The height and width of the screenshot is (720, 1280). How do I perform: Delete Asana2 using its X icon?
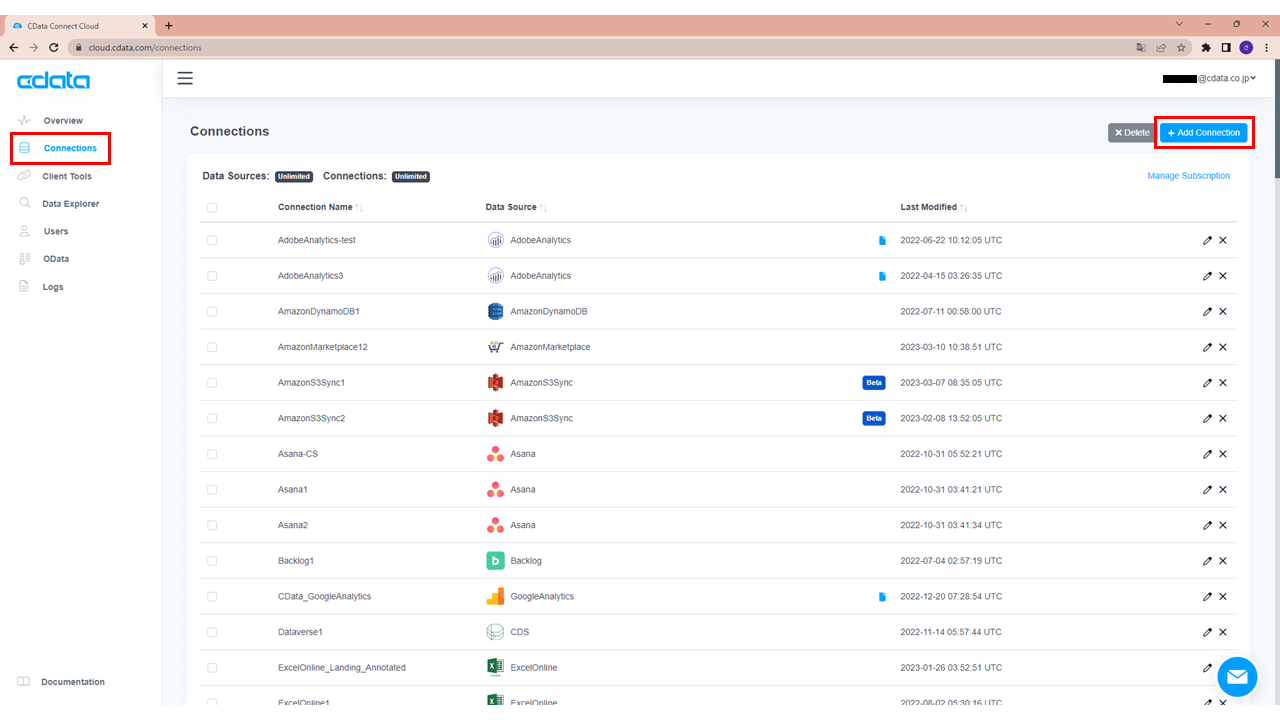pyautogui.click(x=1223, y=525)
